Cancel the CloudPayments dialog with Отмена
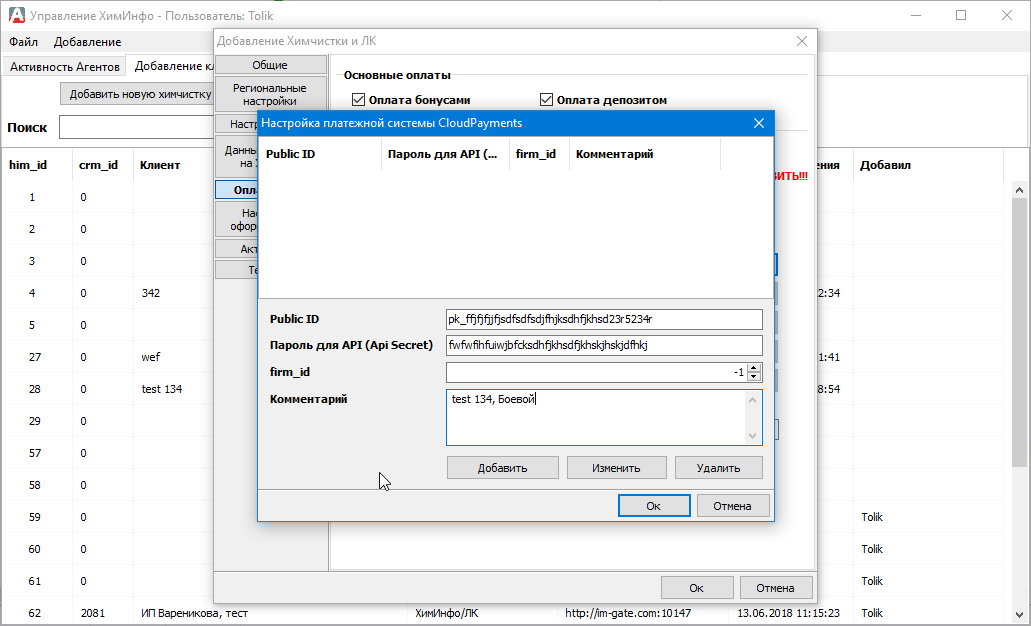Viewport: 1031px width, 626px height. 732,506
